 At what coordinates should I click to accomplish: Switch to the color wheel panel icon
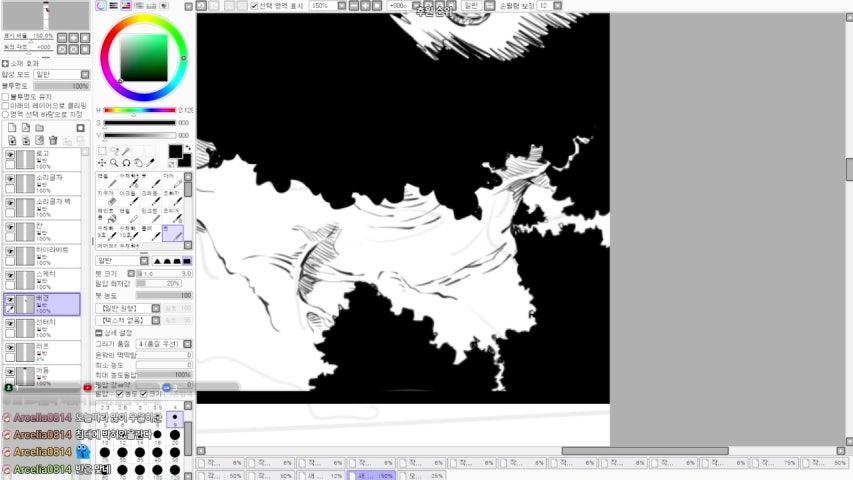coord(101,5)
